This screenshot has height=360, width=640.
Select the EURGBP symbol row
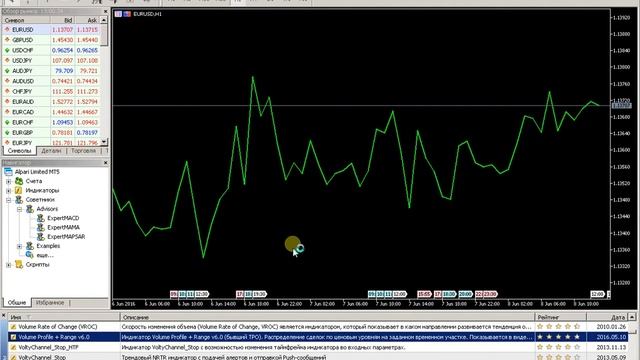[51, 133]
